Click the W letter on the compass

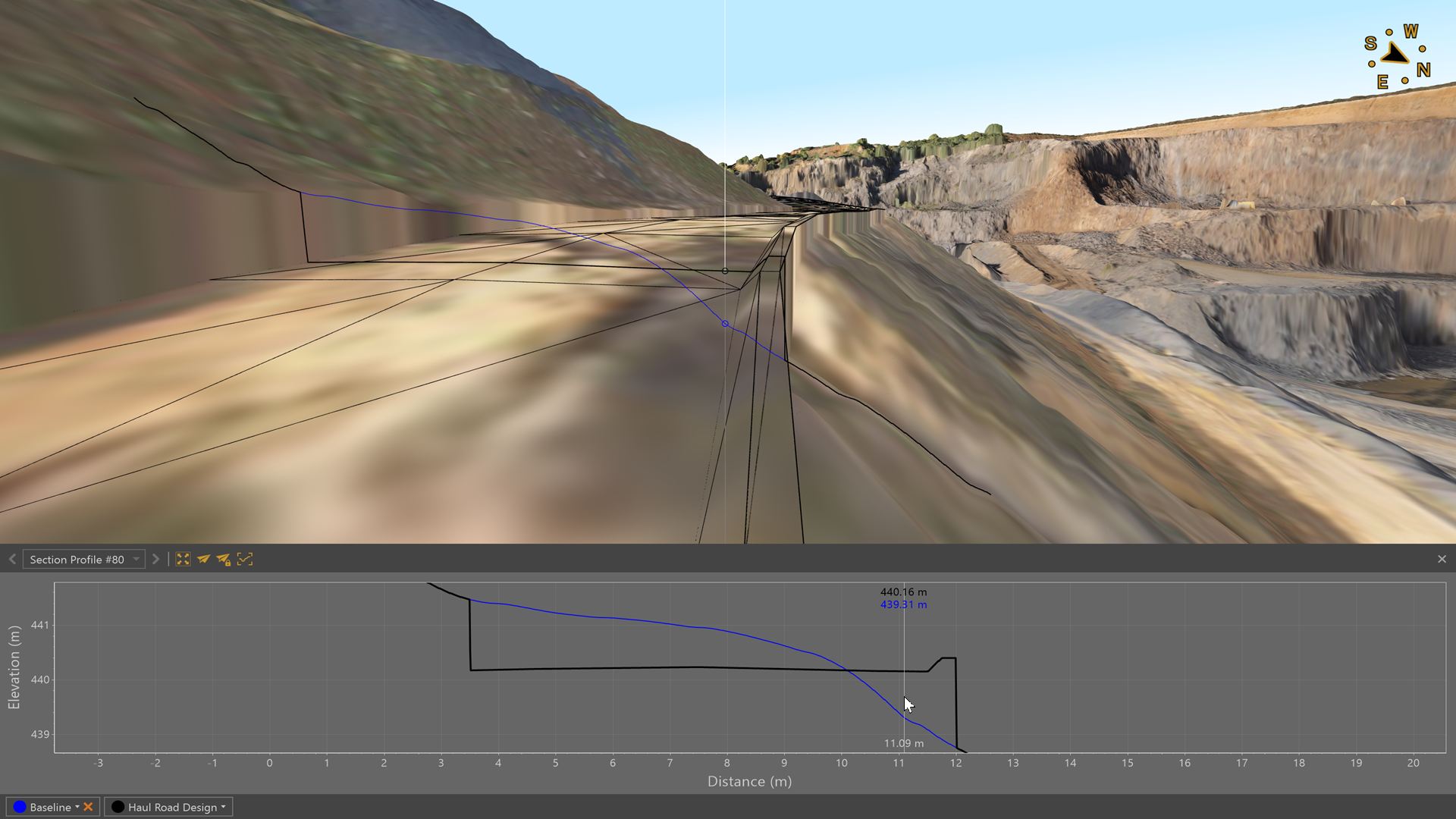pyautogui.click(x=1410, y=31)
